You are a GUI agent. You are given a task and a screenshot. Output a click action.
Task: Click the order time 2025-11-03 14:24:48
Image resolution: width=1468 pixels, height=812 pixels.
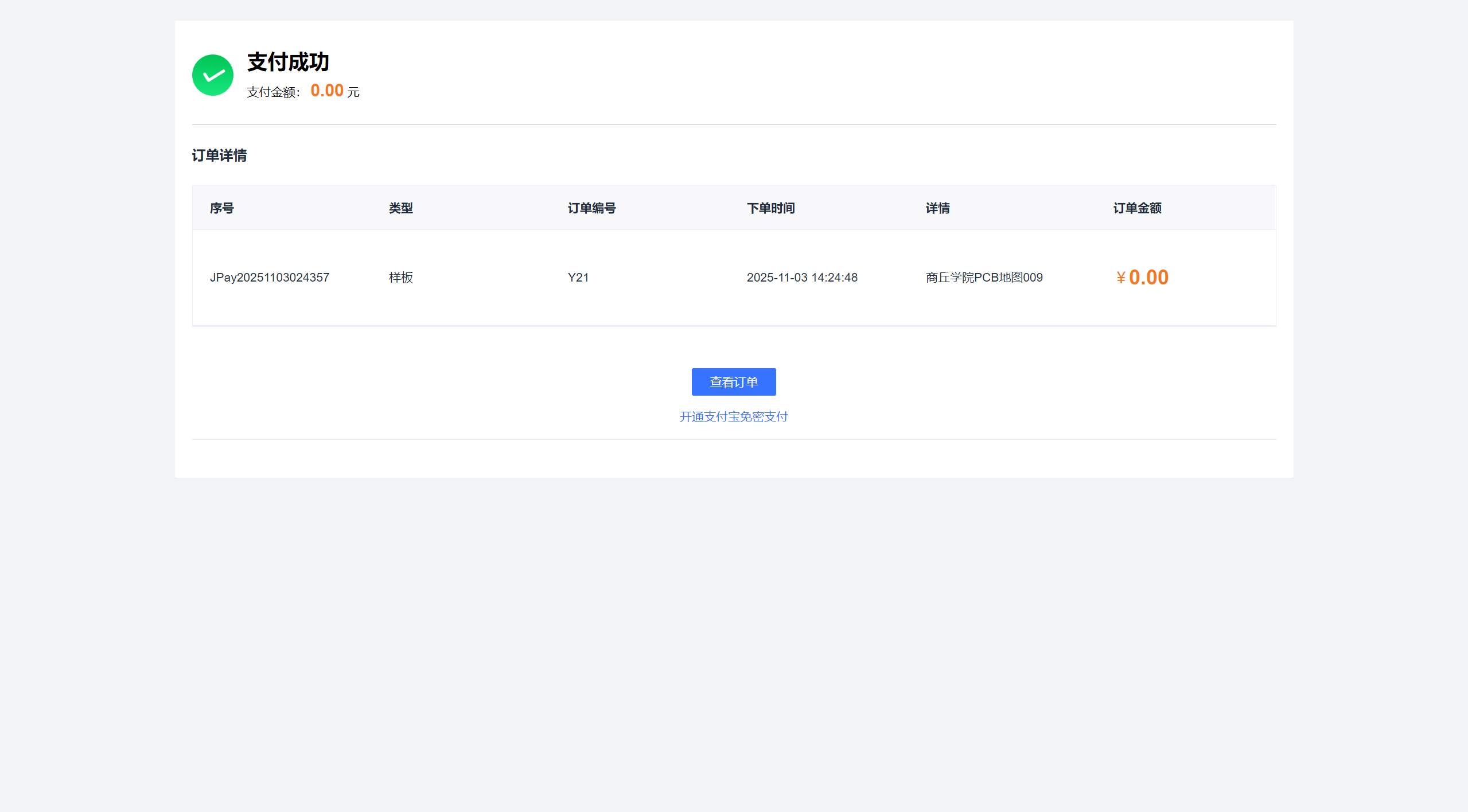point(801,278)
